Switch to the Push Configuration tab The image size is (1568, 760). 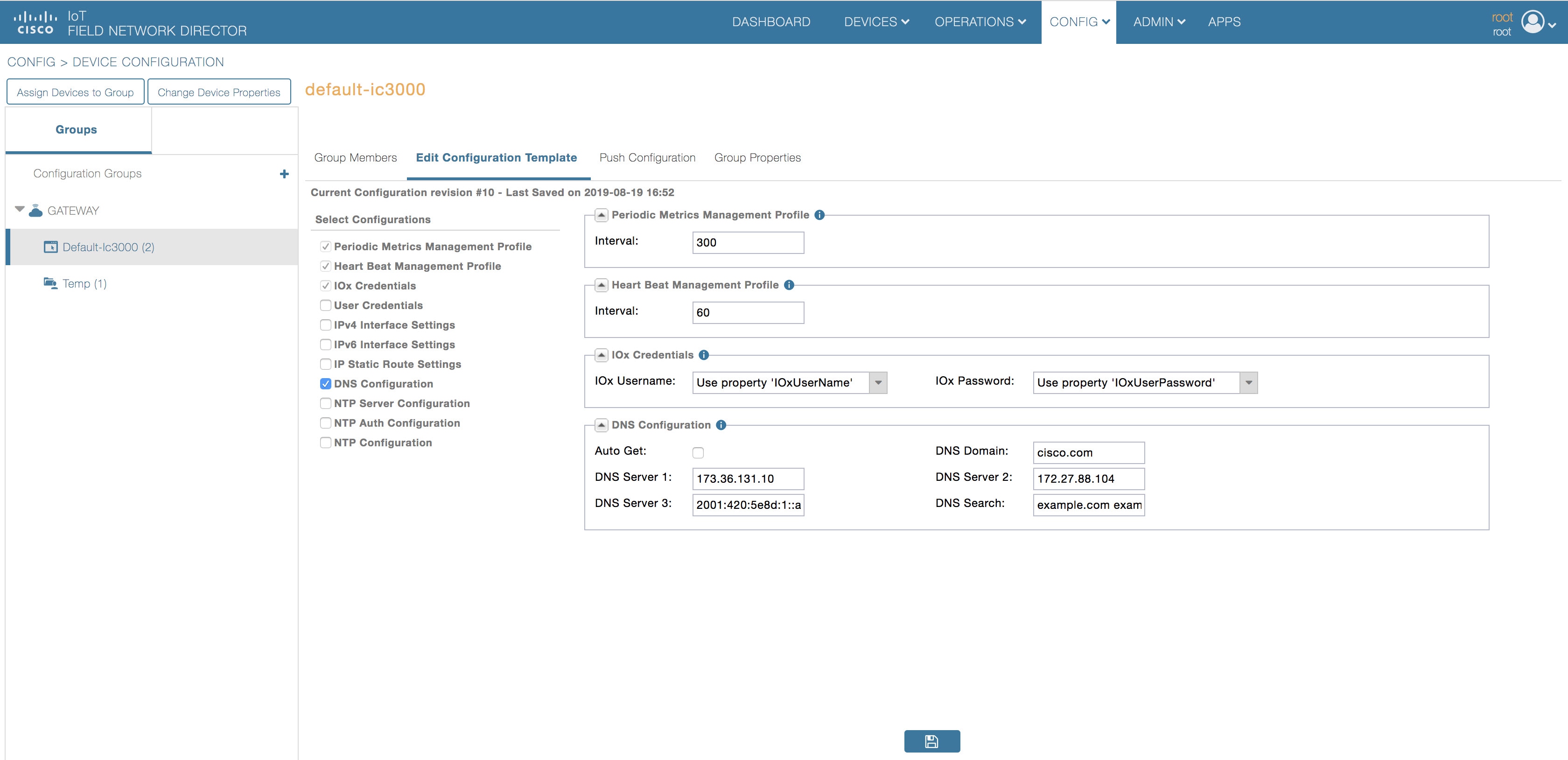click(647, 157)
